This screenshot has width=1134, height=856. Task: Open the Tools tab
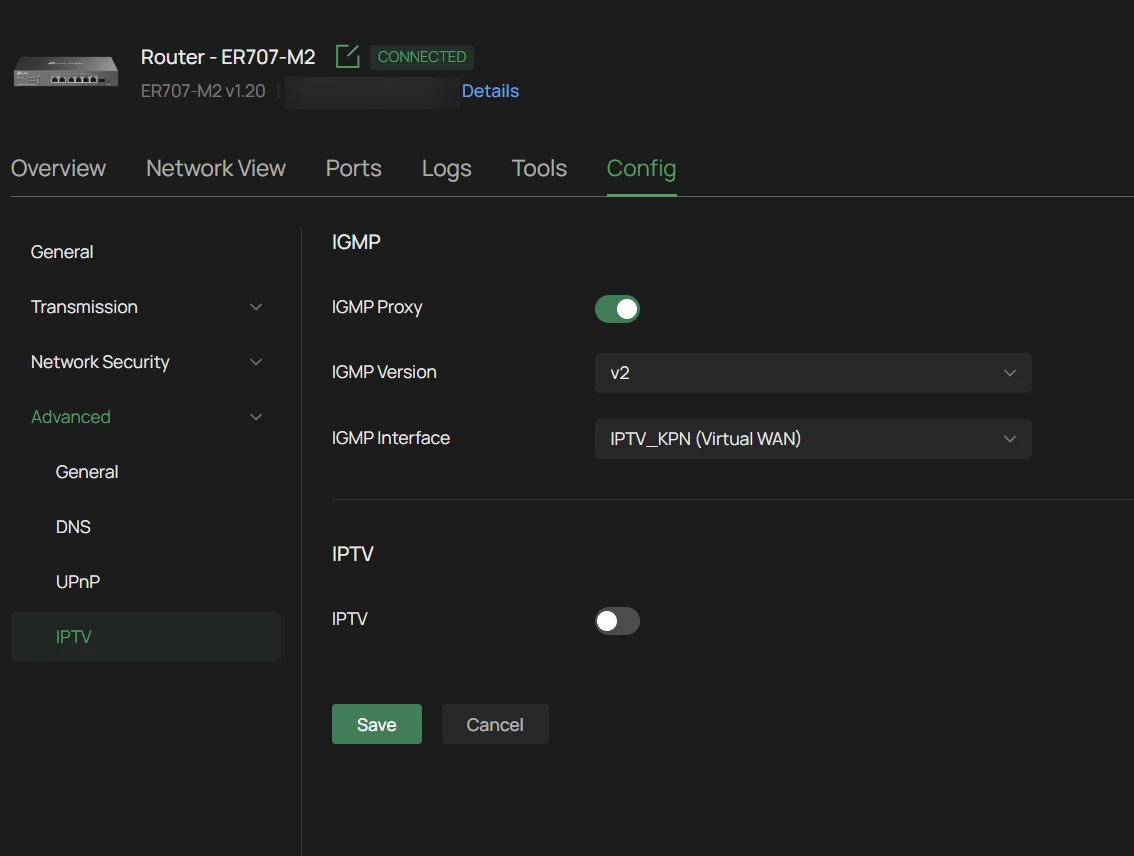tap(539, 168)
